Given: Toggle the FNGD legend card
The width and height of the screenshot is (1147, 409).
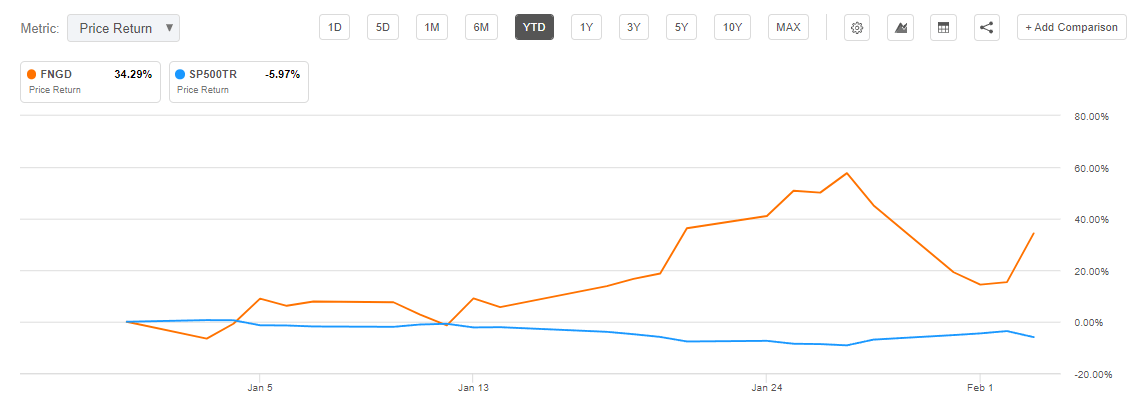Looking at the screenshot, I should coord(91,81).
